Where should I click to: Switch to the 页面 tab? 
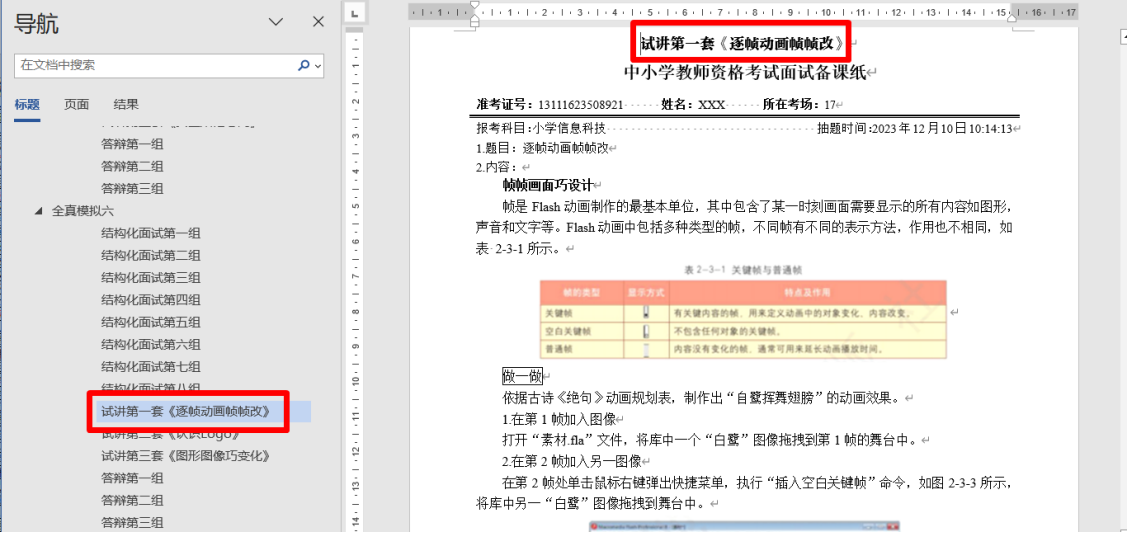[x=77, y=105]
